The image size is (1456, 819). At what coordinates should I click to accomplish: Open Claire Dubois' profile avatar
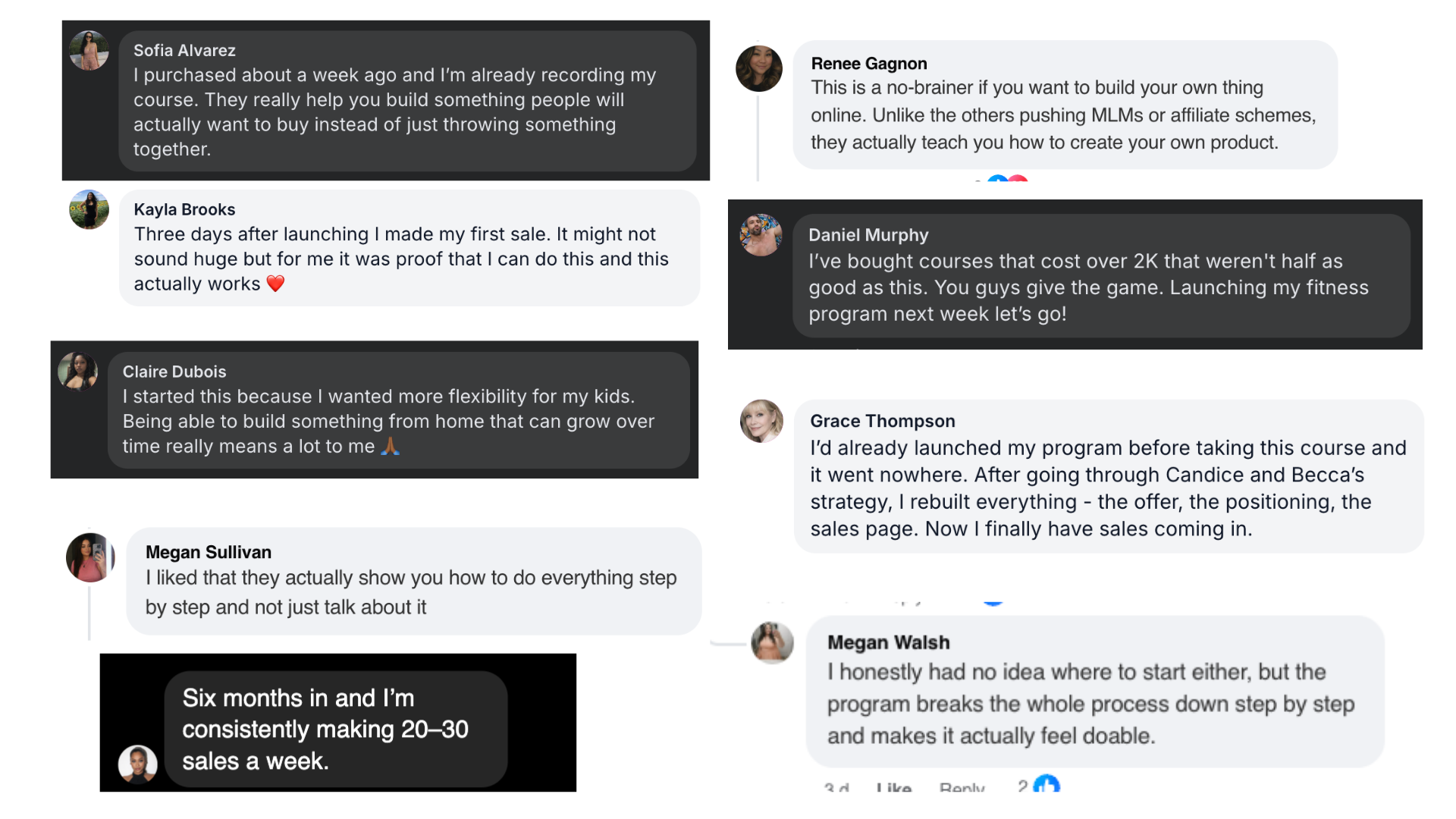pos(78,372)
